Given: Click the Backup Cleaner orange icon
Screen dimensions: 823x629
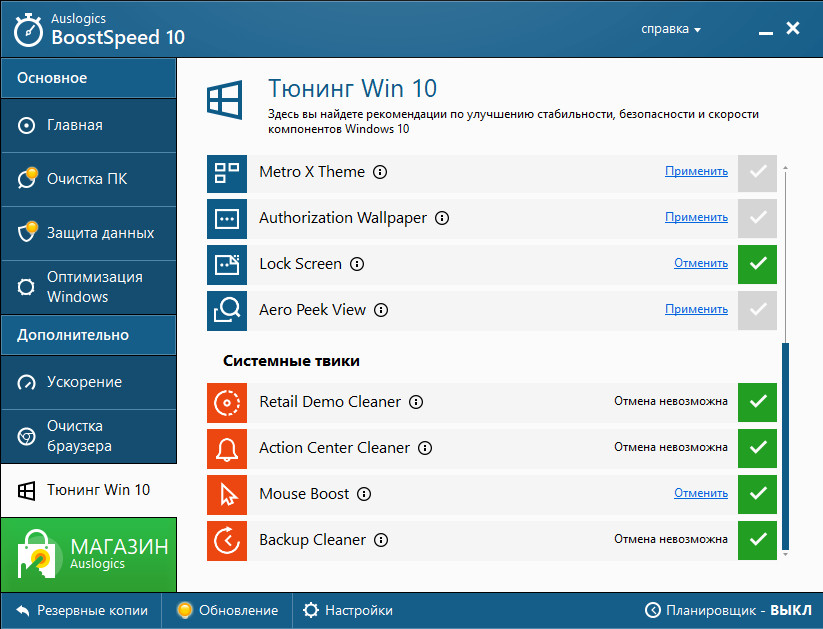Looking at the screenshot, I should tap(227, 541).
